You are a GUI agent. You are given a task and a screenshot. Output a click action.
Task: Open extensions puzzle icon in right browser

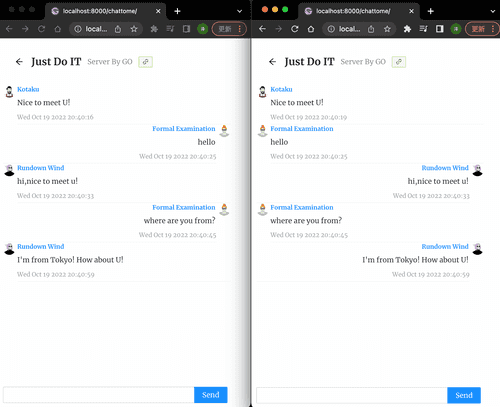tap(407, 29)
